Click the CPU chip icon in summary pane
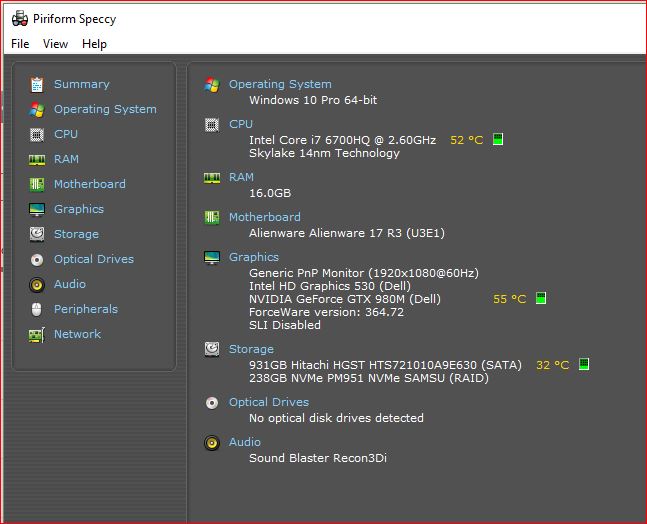This screenshot has width=647, height=524. click(x=212, y=125)
